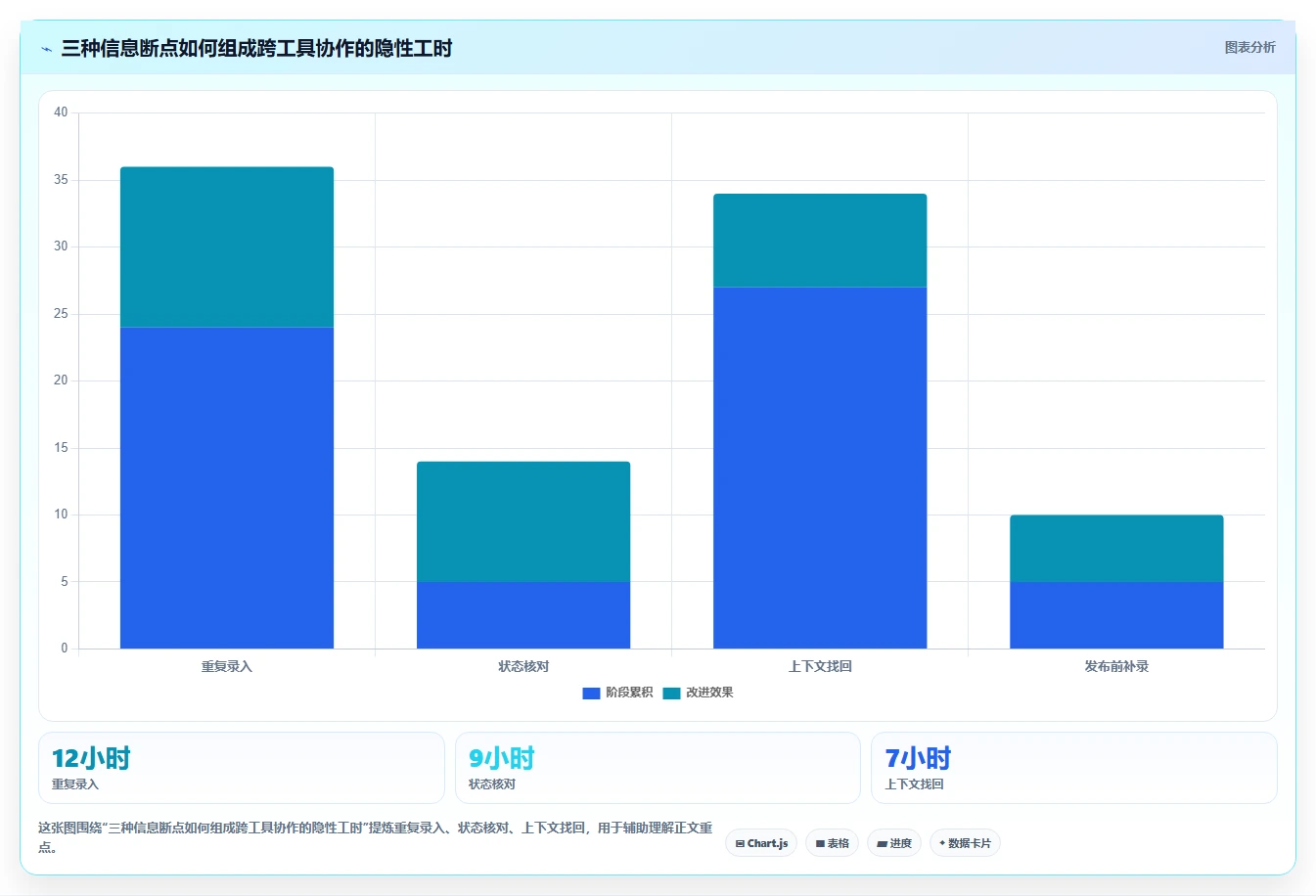Click the 重复录入 x-axis label
The height and width of the screenshot is (896, 1316).
tap(227, 666)
